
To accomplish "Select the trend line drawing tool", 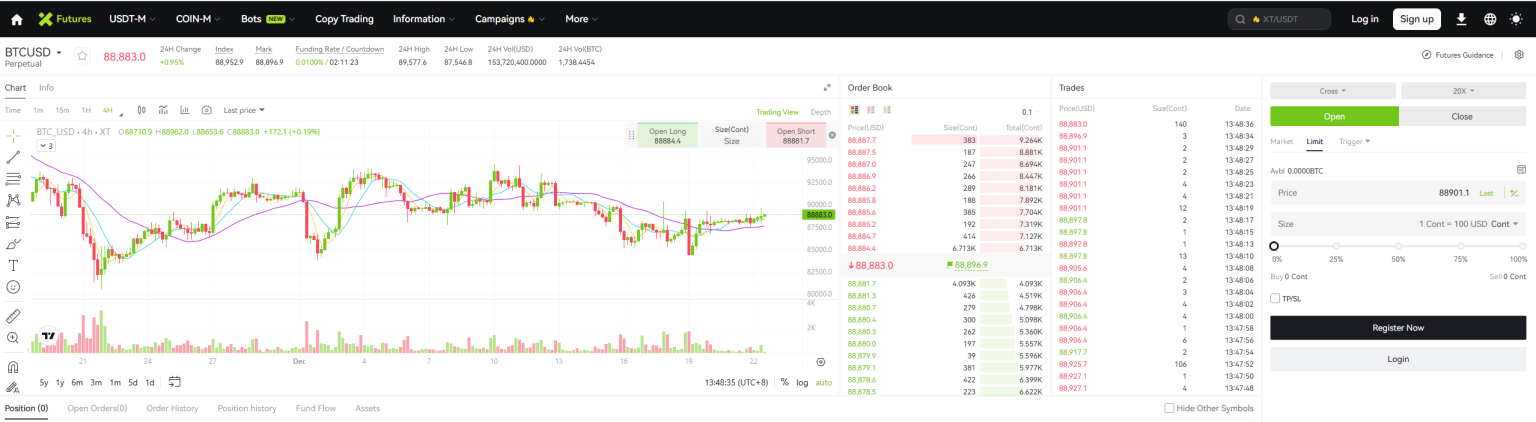I will pos(13,157).
